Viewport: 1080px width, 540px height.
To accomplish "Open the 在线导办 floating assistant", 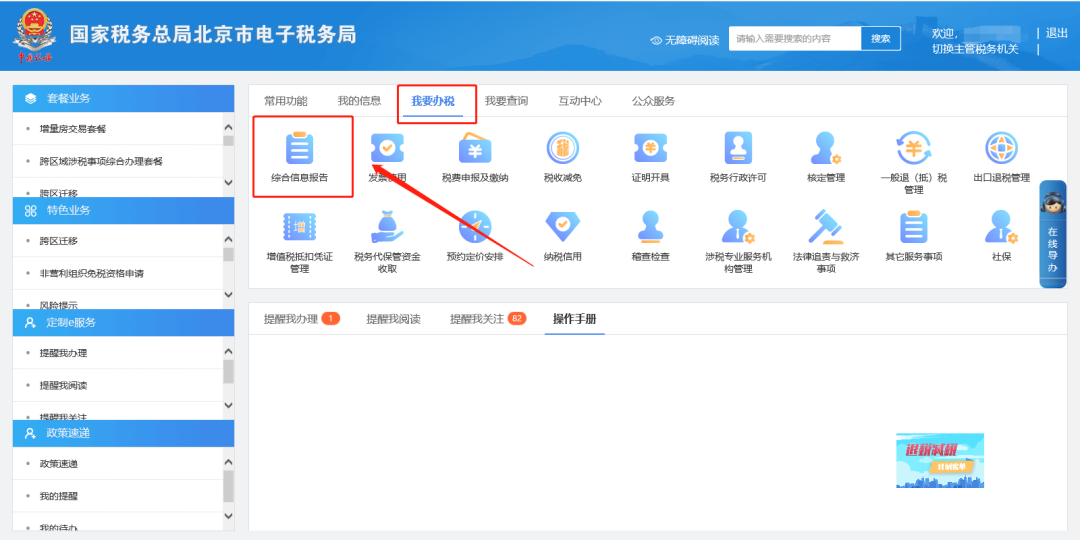I will [1053, 235].
